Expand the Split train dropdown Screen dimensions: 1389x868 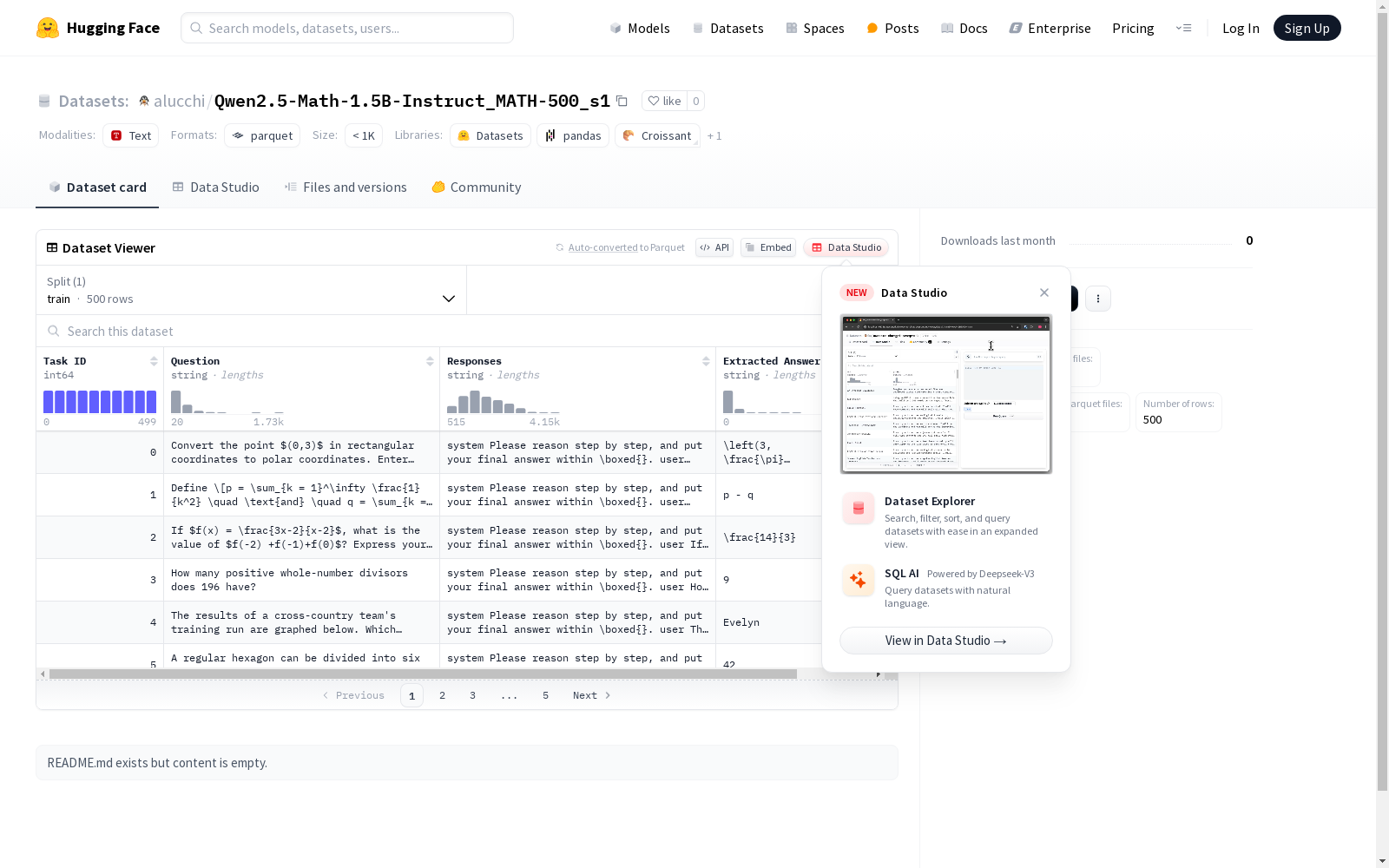252,290
